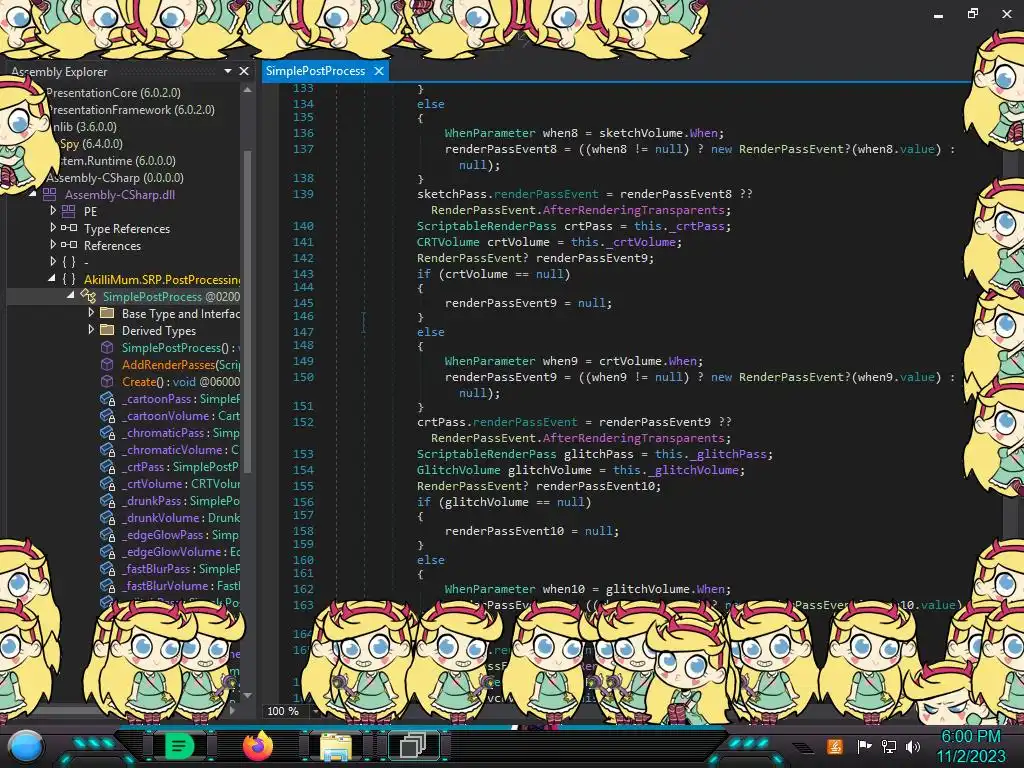Screen dimensions: 1024x768
Task: Open Firefox from the taskbar
Action: coord(257,746)
